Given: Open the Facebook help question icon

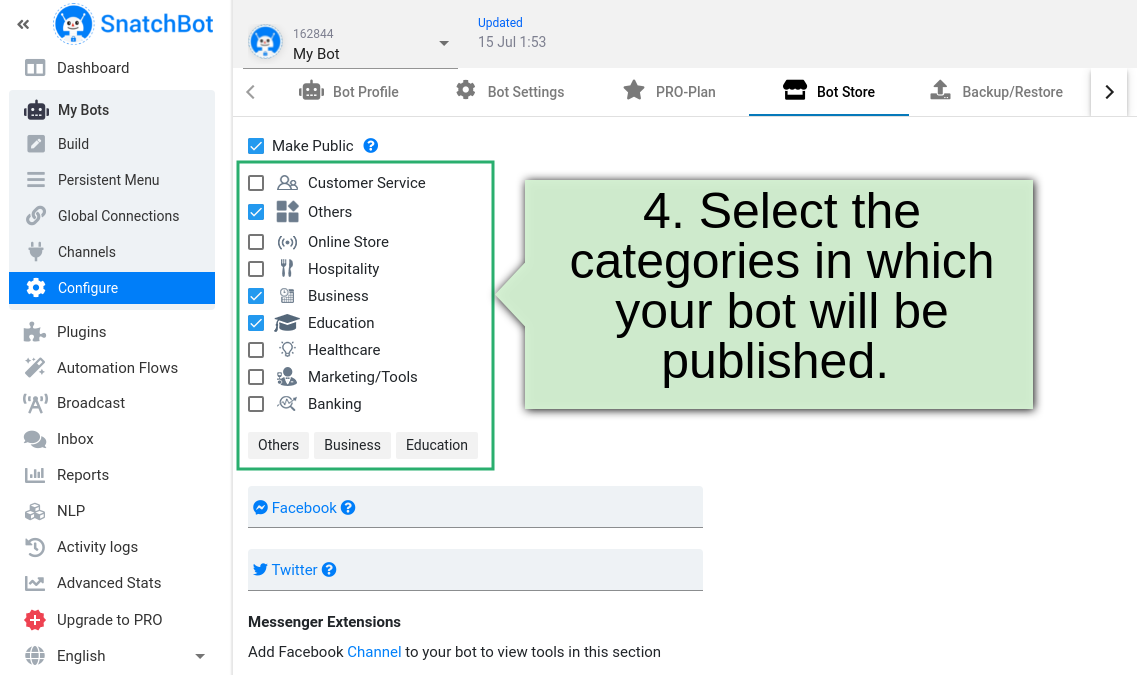Looking at the screenshot, I should click(x=348, y=508).
